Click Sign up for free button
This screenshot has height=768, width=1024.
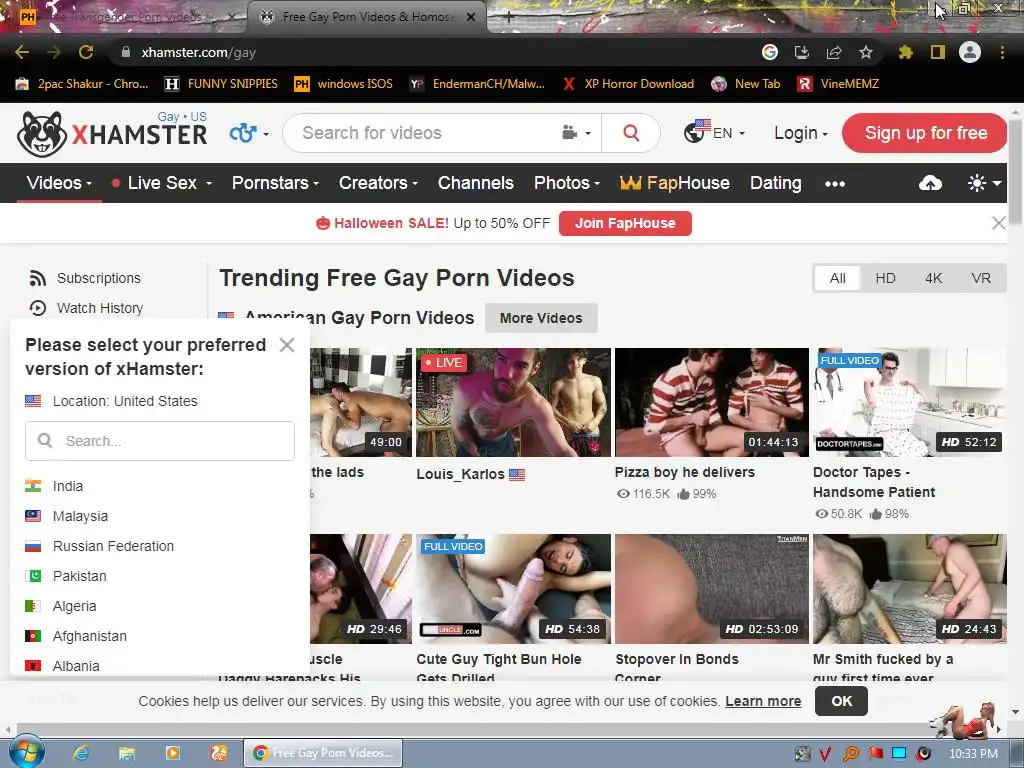tap(925, 133)
